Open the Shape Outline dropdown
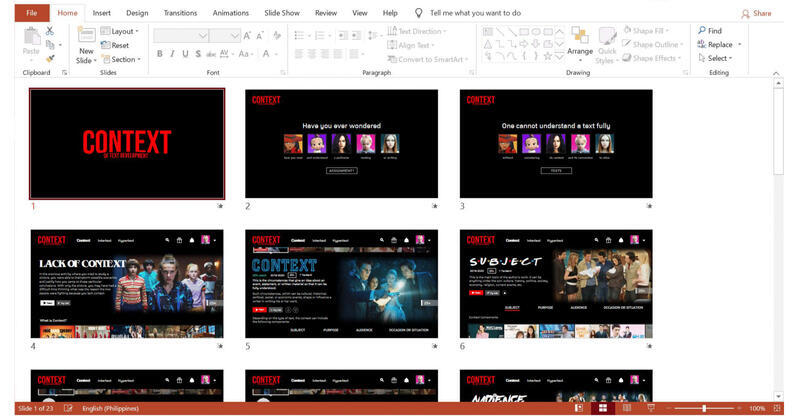The height and width of the screenshot is (420, 798). 652,44
